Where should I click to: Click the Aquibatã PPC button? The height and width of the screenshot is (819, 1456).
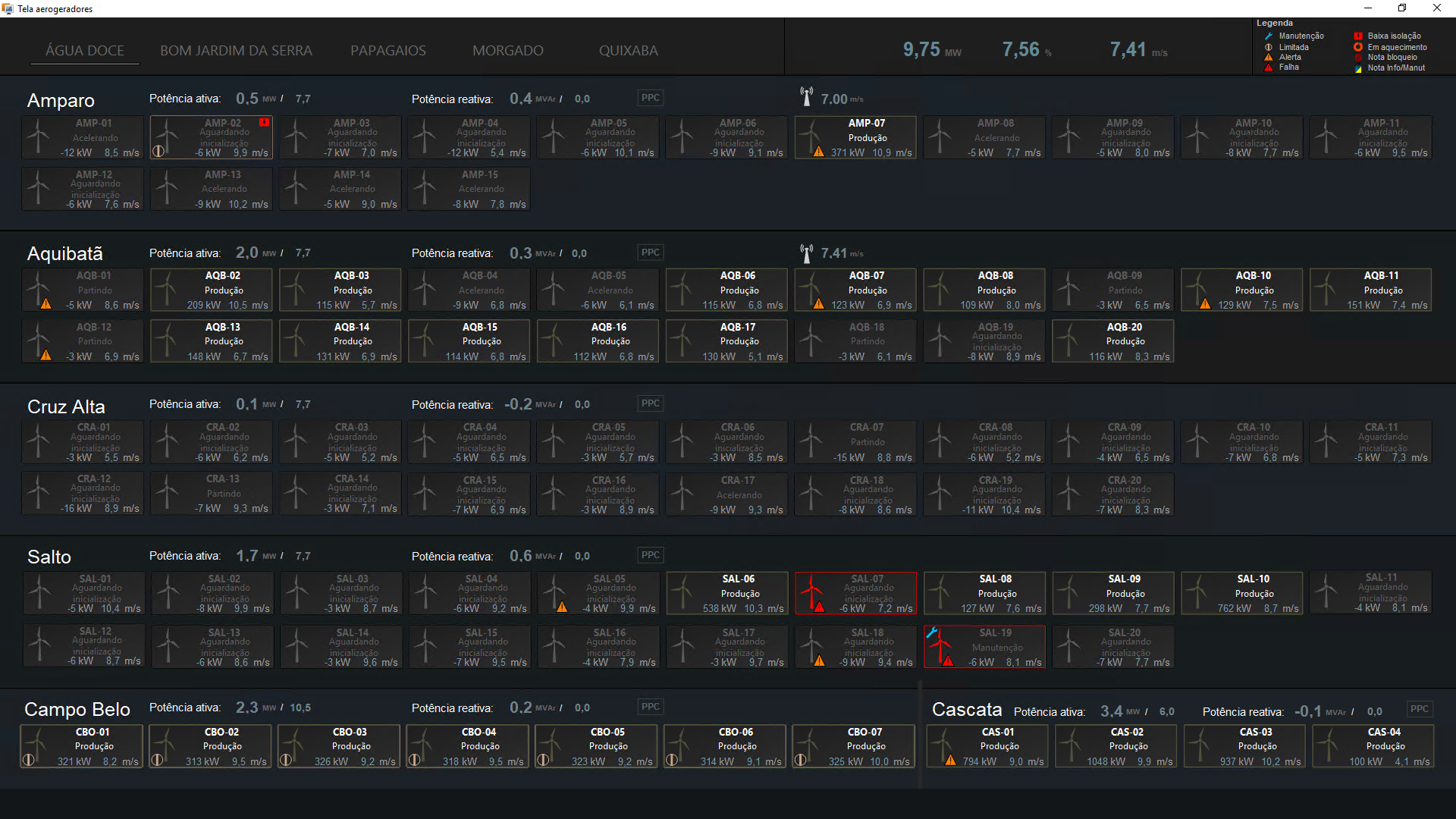point(651,253)
